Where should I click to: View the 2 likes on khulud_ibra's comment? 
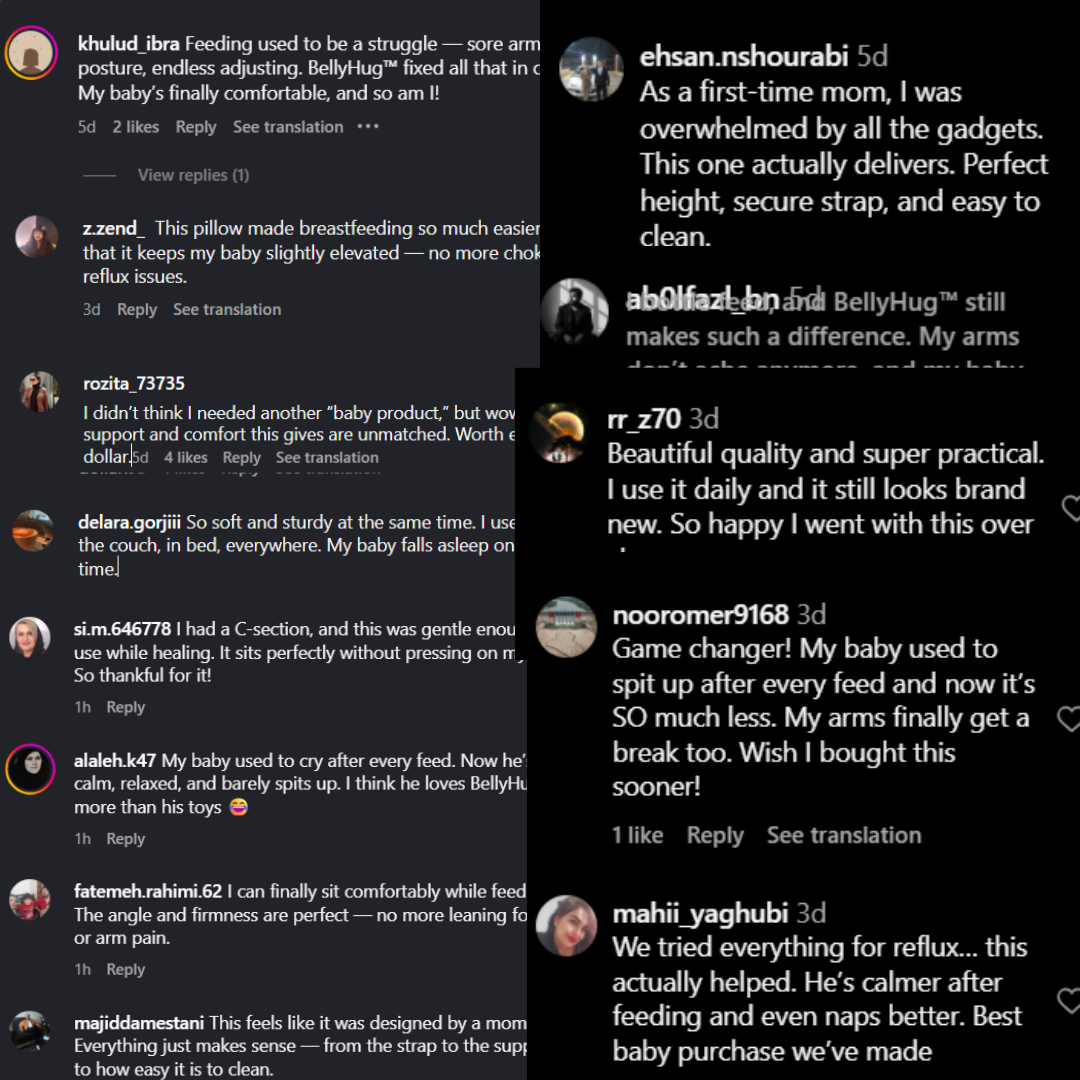136,127
